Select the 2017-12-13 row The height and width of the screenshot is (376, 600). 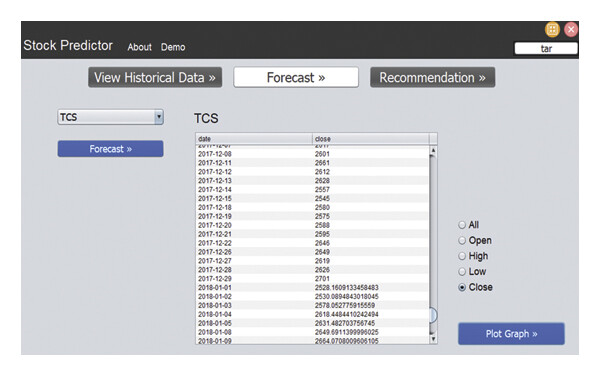pyautogui.click(x=313, y=181)
